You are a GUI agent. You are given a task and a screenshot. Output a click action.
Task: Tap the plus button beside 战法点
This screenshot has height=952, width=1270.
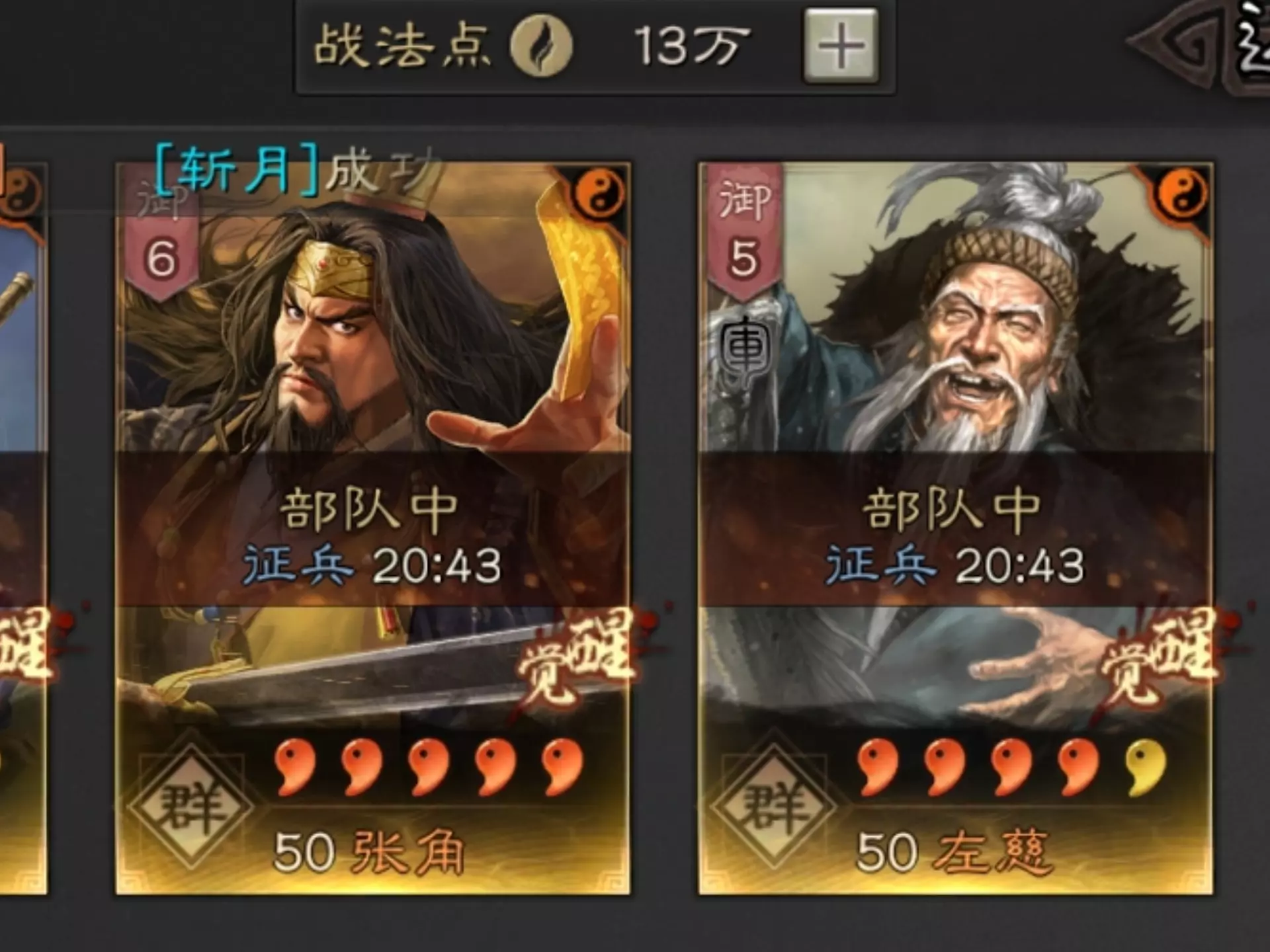pyautogui.click(x=841, y=46)
